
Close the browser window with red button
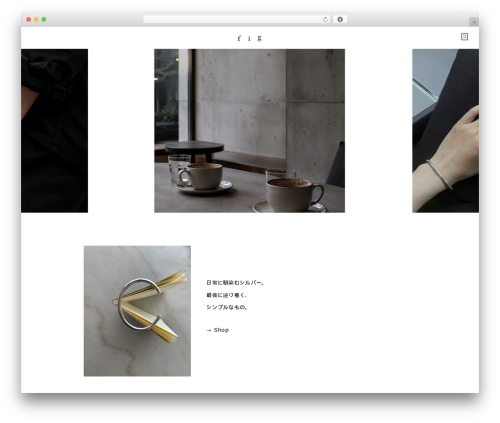coord(29,20)
